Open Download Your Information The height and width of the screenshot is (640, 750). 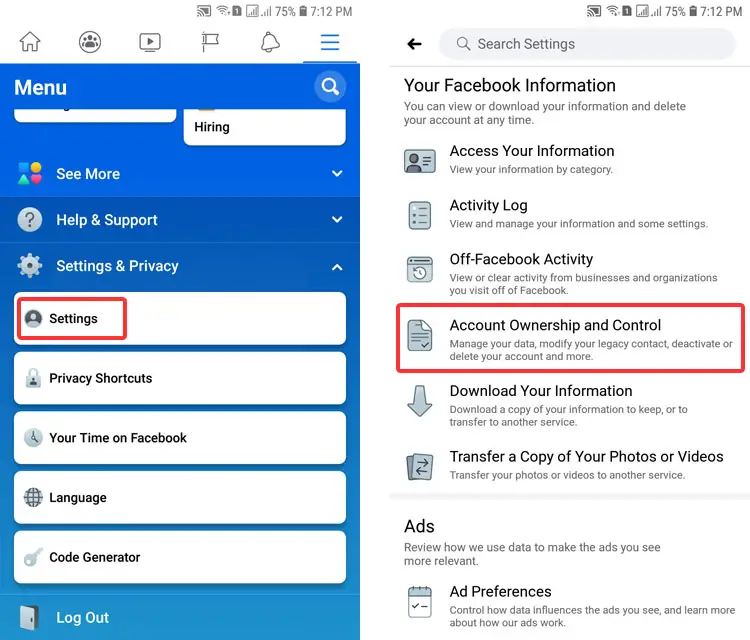(569, 405)
